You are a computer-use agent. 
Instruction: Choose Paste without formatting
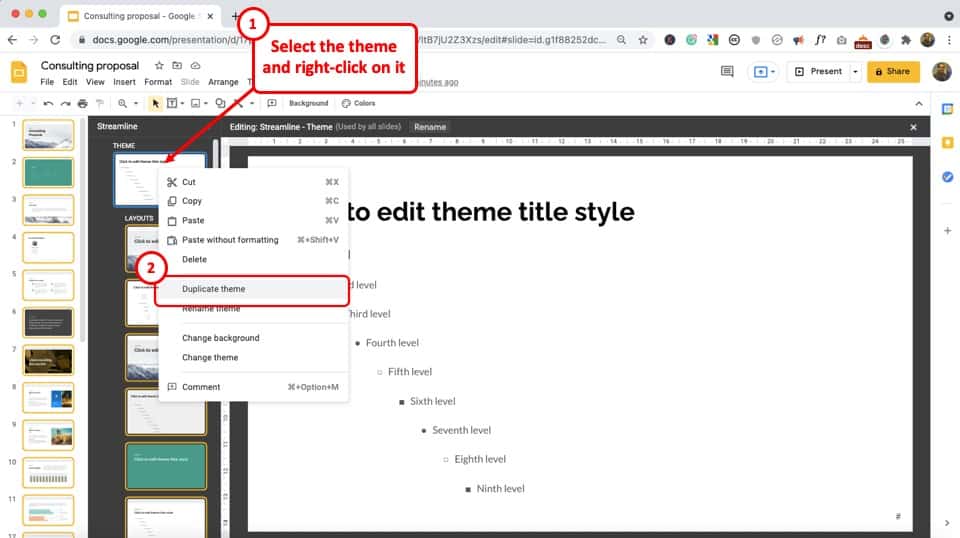coord(253,240)
